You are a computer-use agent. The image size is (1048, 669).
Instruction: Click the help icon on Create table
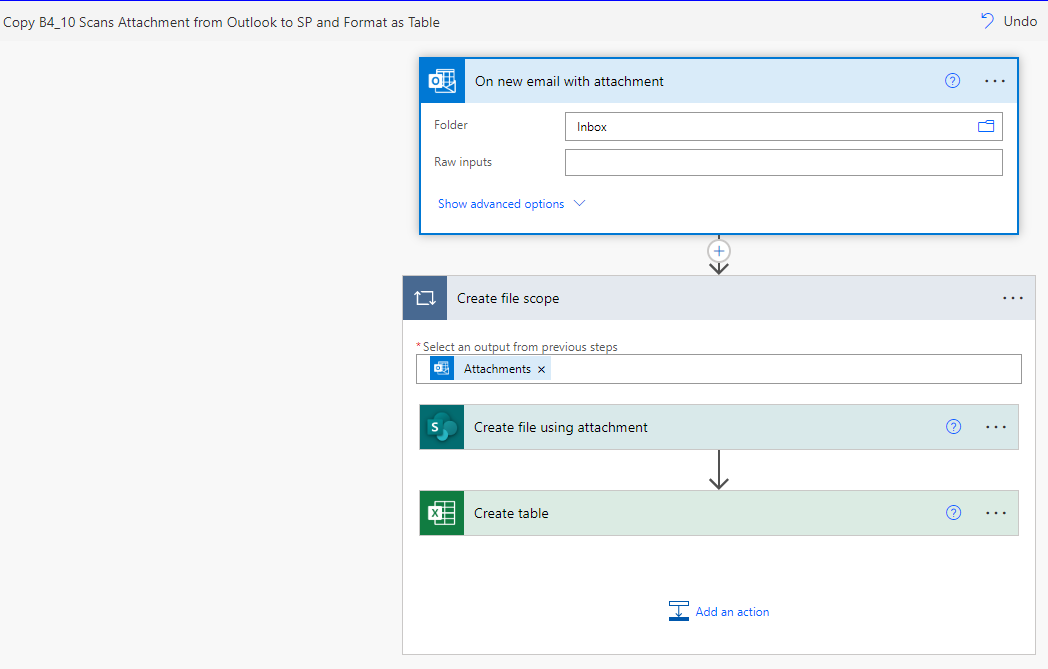(x=953, y=512)
